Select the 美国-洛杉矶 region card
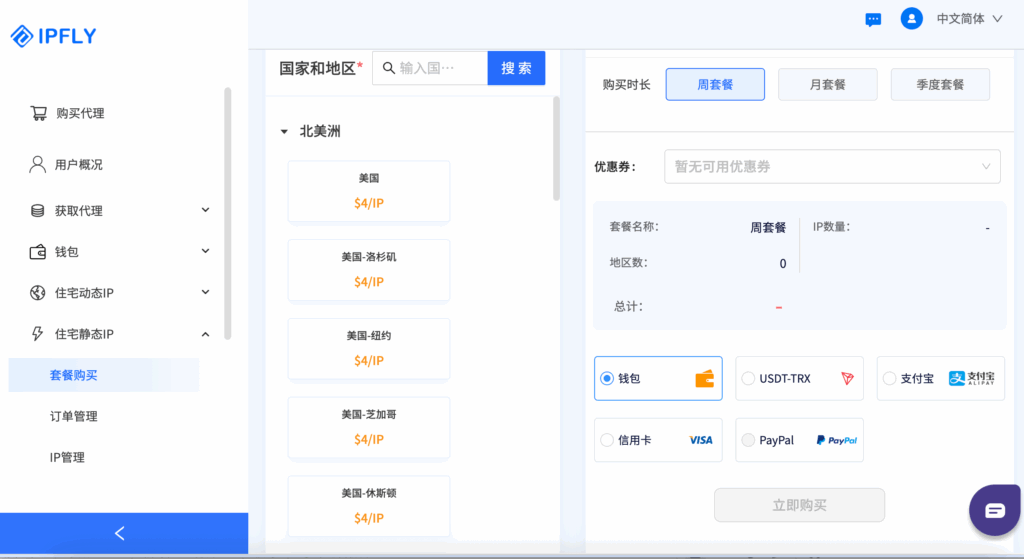This screenshot has width=1024, height=559. coord(369,270)
